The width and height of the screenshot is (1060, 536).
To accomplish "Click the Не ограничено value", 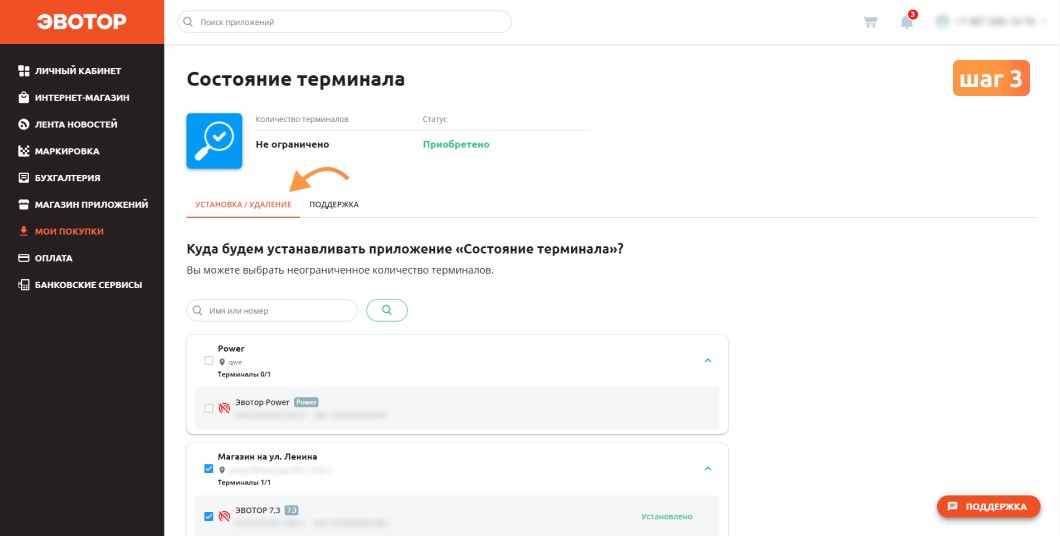I will point(292,144).
